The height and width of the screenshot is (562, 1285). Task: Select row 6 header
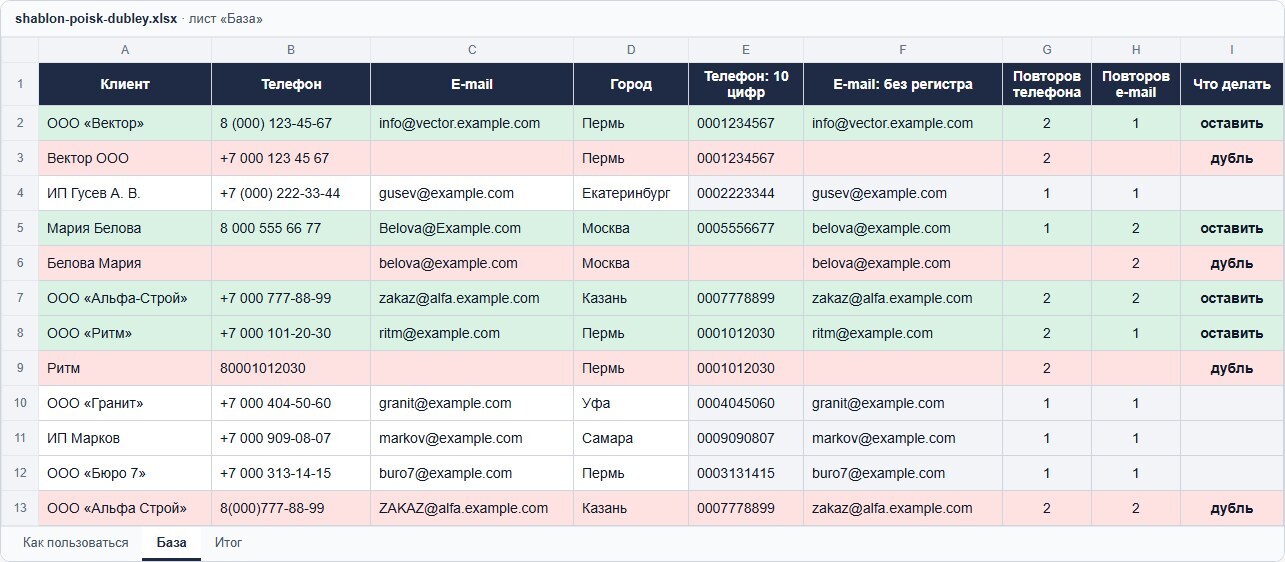click(20, 263)
